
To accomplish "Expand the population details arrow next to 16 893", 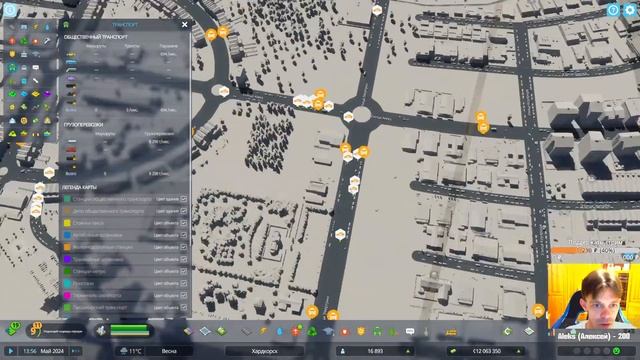I will tap(408, 351).
